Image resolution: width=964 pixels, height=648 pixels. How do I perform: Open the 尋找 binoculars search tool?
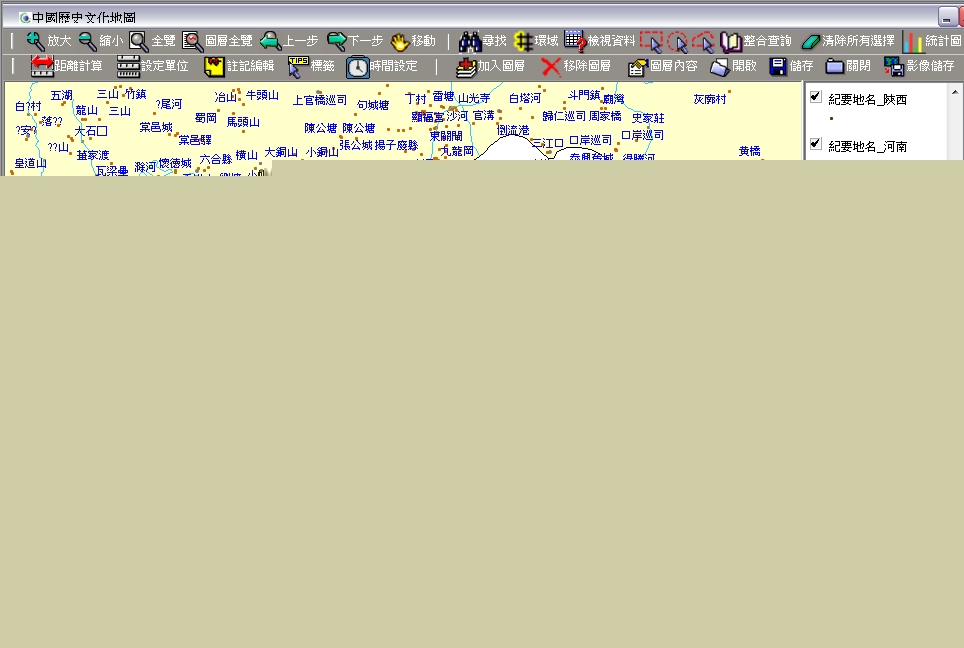[x=470, y=41]
